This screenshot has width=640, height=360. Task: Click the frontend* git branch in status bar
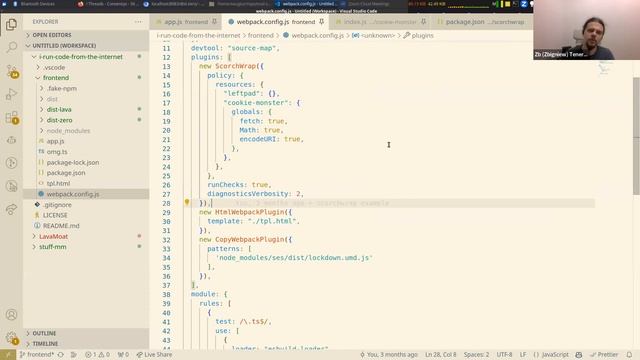click(x=37, y=355)
